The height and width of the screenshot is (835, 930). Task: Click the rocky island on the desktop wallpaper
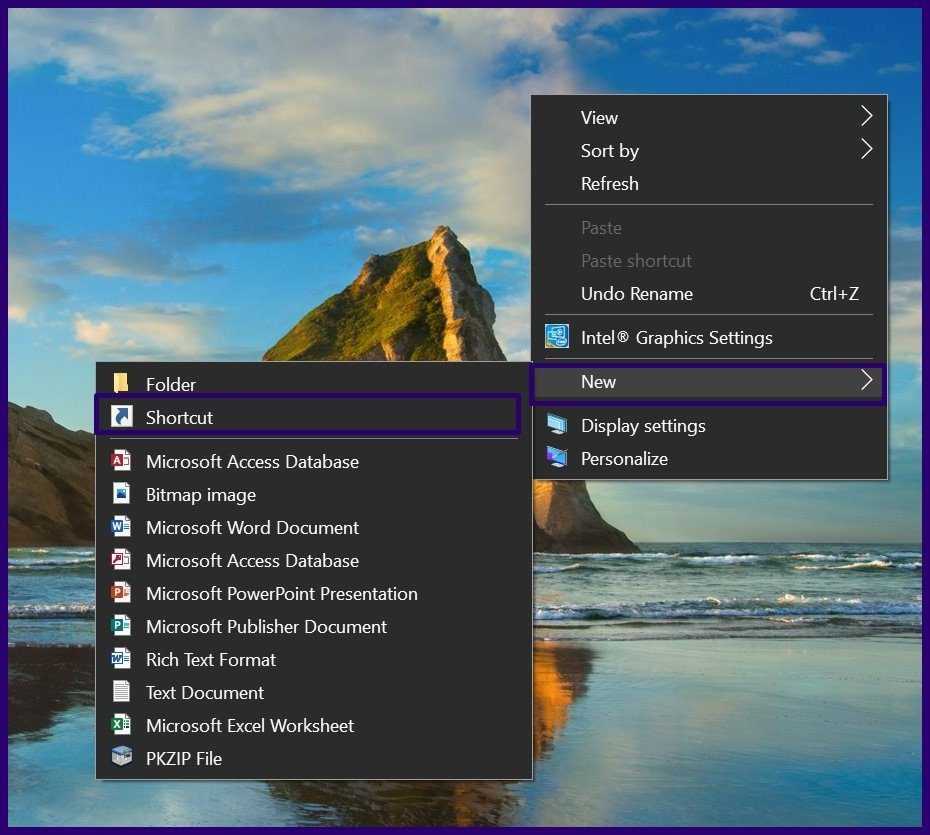pyautogui.click(x=420, y=300)
